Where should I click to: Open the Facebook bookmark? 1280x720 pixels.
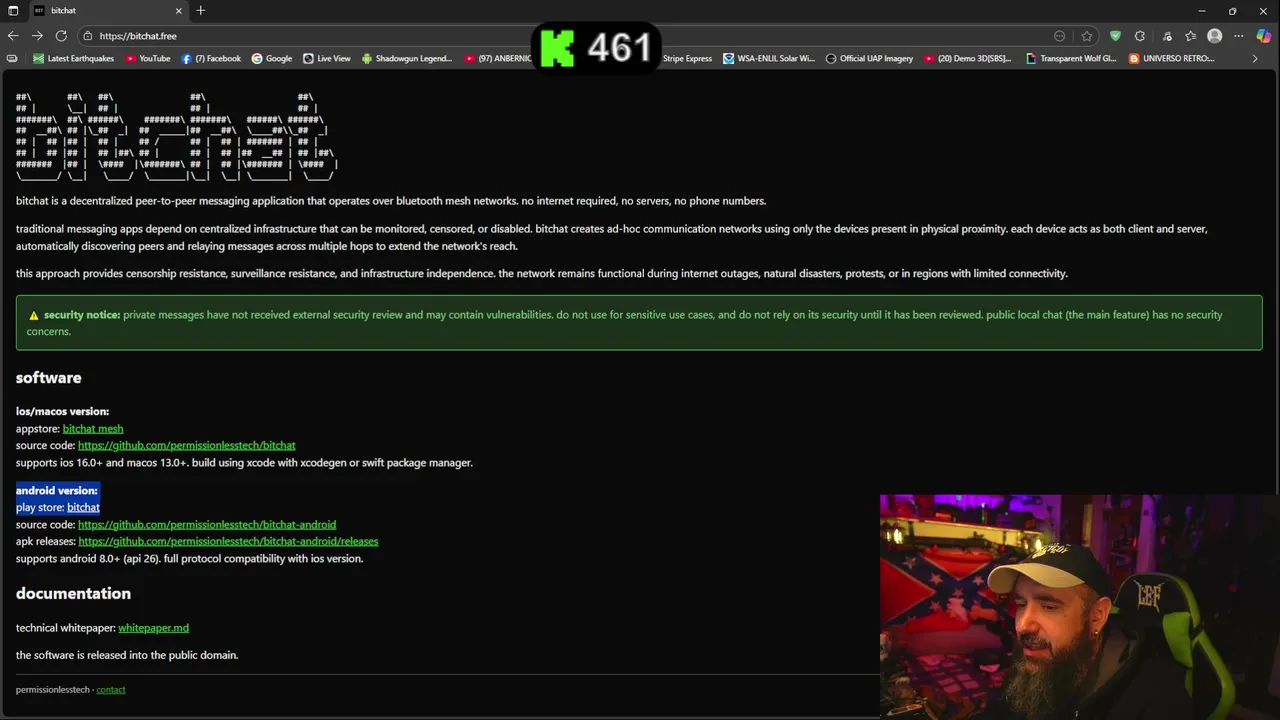[x=211, y=58]
